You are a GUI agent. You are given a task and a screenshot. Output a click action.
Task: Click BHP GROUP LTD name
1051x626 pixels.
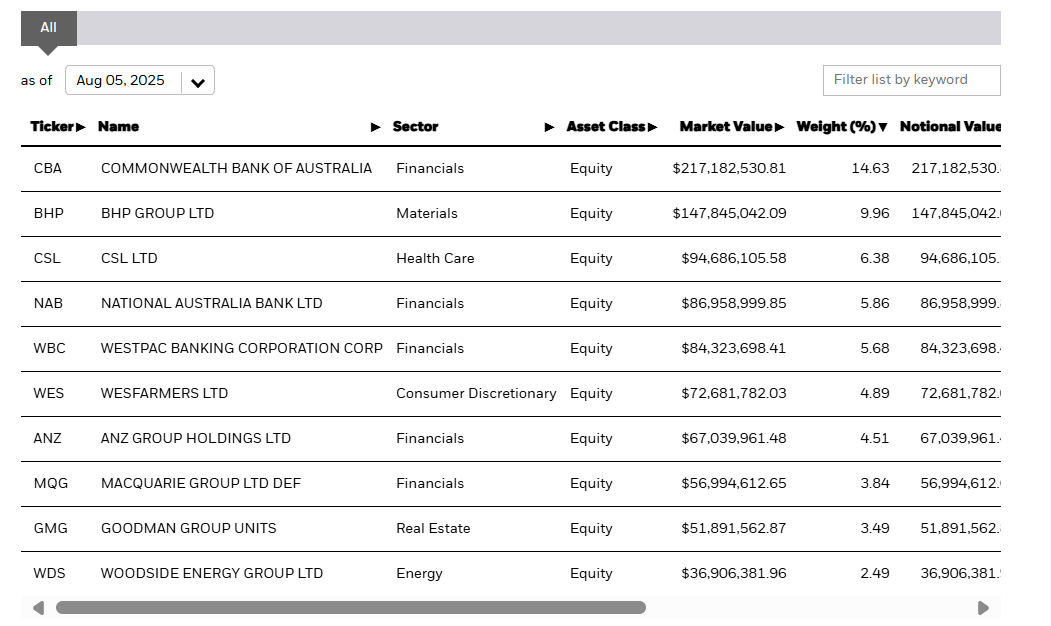tap(157, 214)
